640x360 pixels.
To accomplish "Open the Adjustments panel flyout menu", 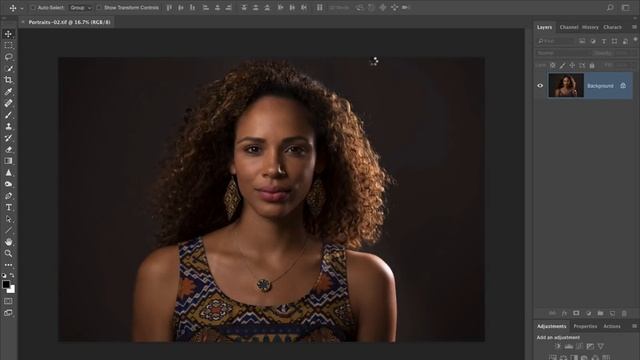I will pyautogui.click(x=634, y=326).
